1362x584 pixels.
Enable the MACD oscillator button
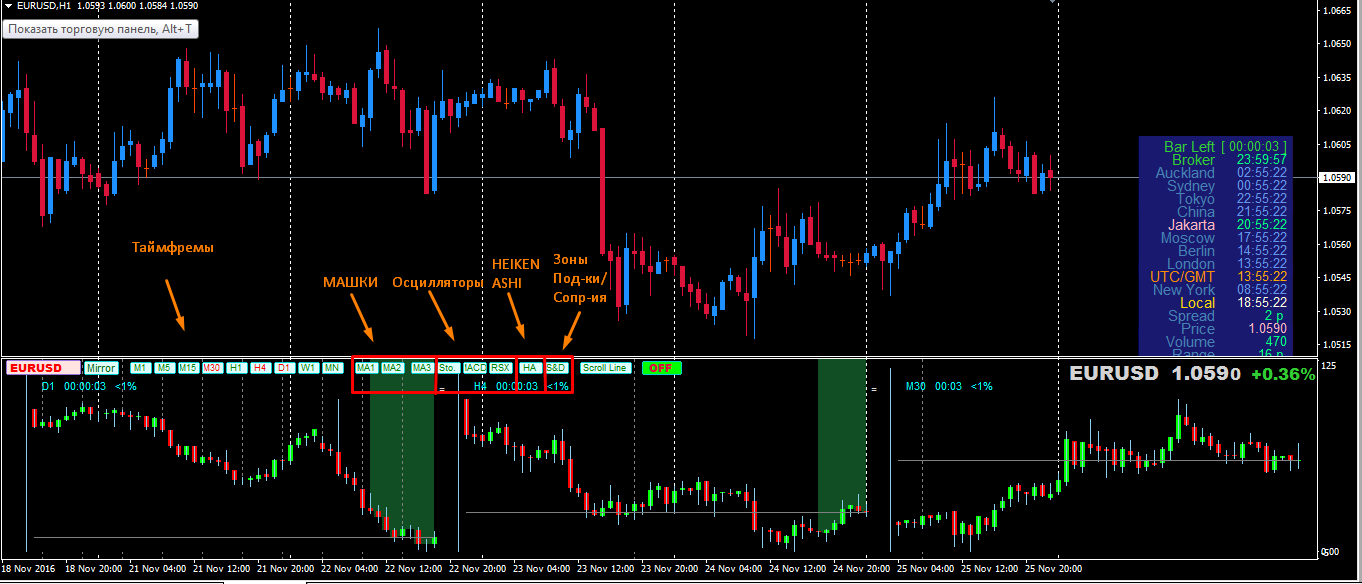475,368
